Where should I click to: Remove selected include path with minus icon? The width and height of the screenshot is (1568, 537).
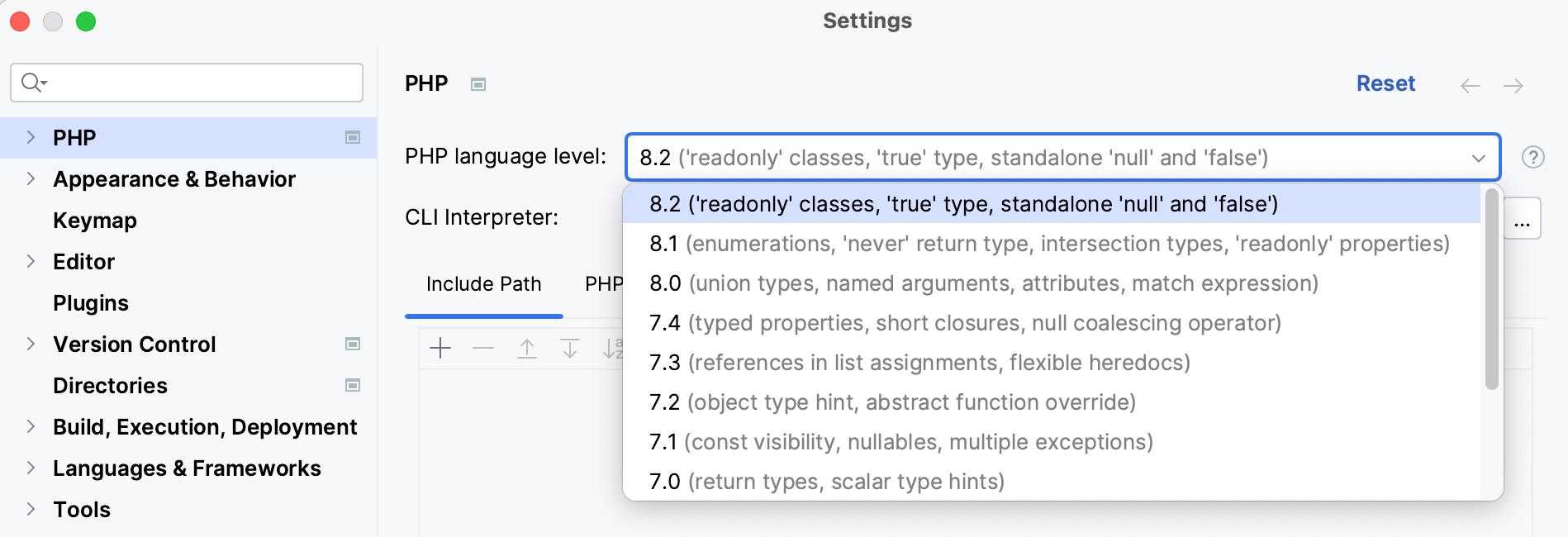483,348
